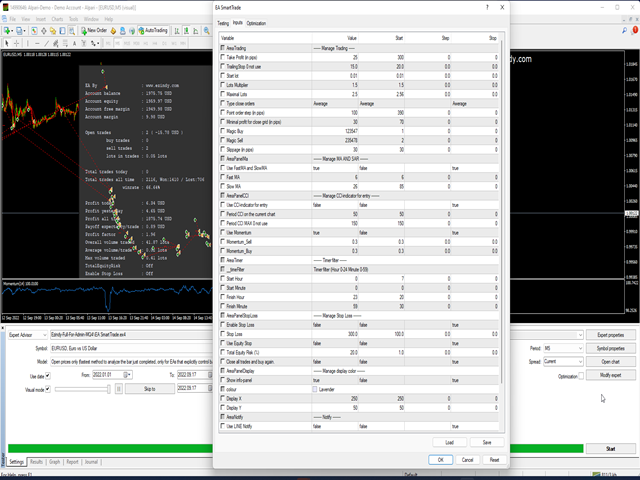Open the Journal tab in tester
Viewport: 640px width, 480px height.
tap(91, 462)
